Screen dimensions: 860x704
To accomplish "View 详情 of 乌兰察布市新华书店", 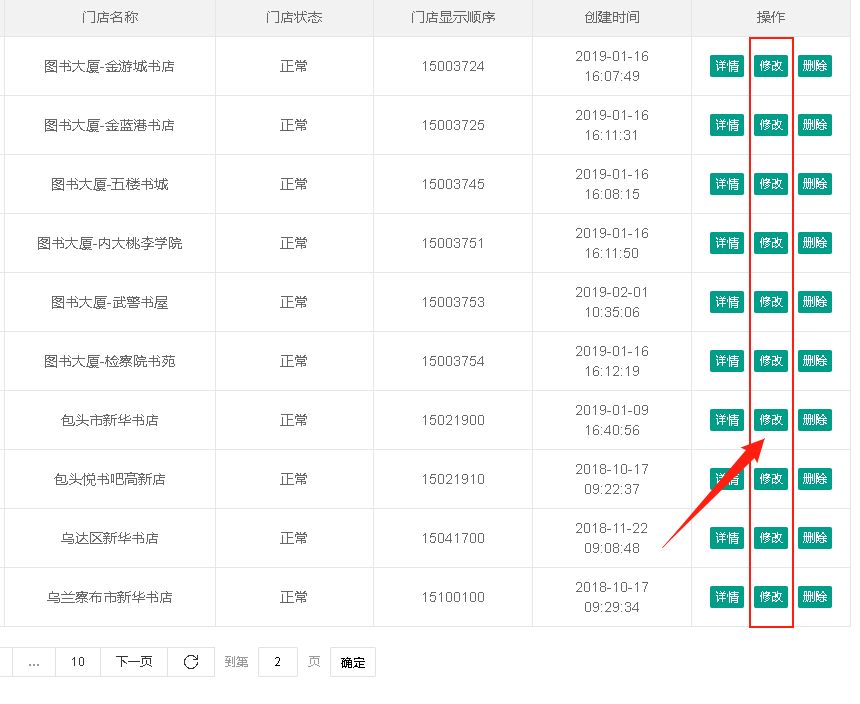I will pyautogui.click(x=727, y=597).
